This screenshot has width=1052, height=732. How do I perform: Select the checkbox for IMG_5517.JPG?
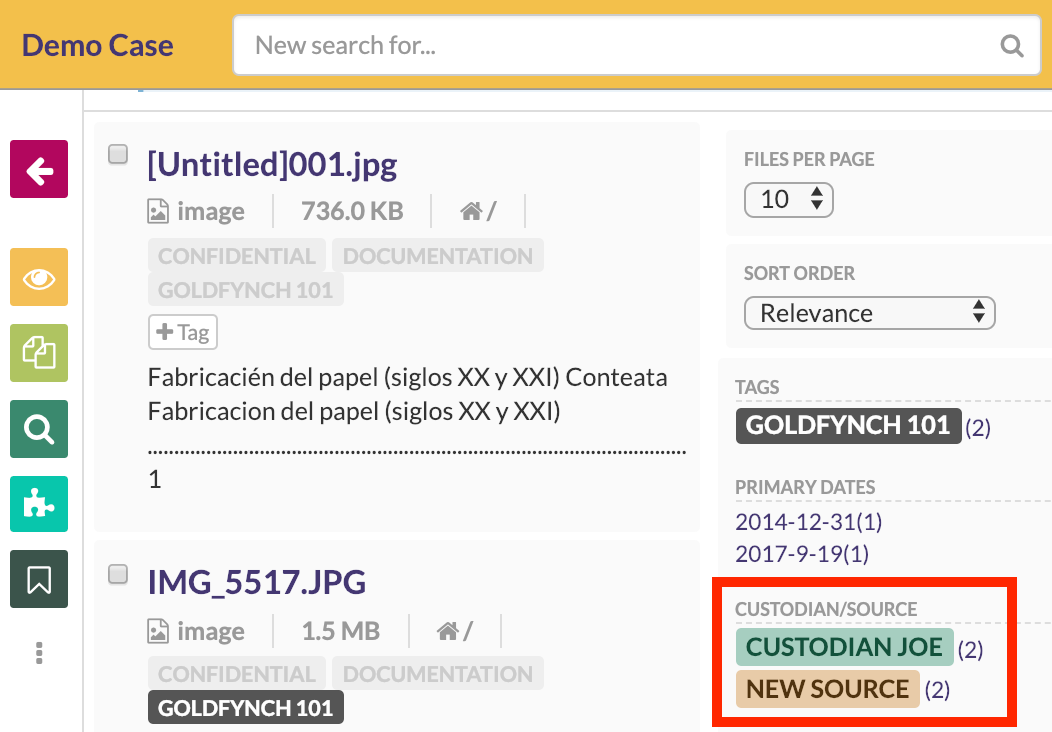tap(118, 574)
